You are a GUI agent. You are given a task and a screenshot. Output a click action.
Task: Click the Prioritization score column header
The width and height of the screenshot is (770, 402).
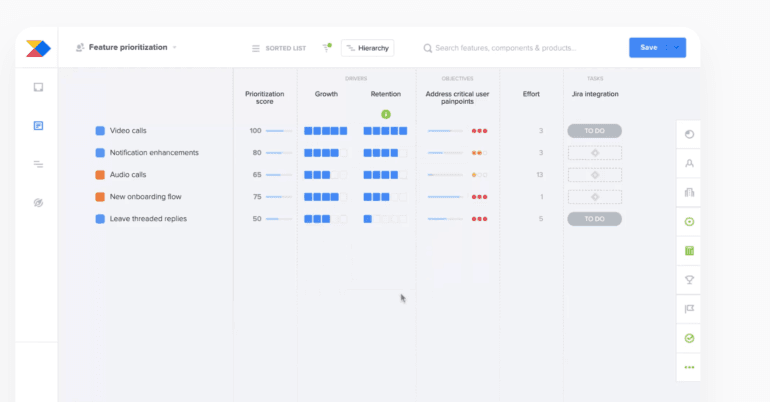coord(265,98)
